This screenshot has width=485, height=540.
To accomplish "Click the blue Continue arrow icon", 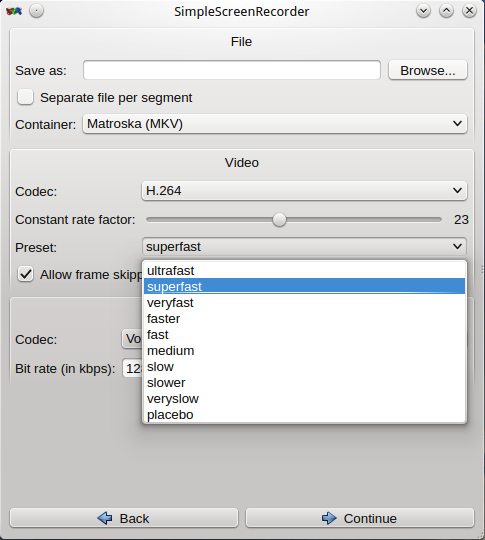I will (x=329, y=518).
